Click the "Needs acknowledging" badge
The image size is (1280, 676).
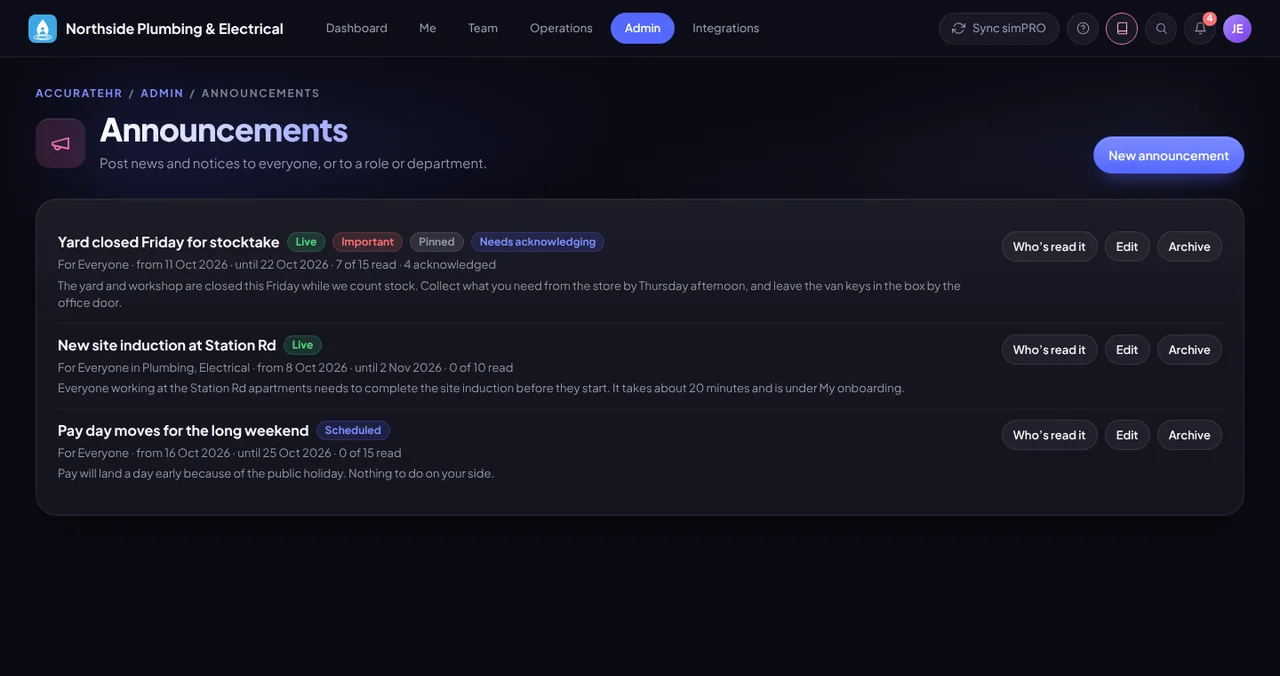pos(538,242)
